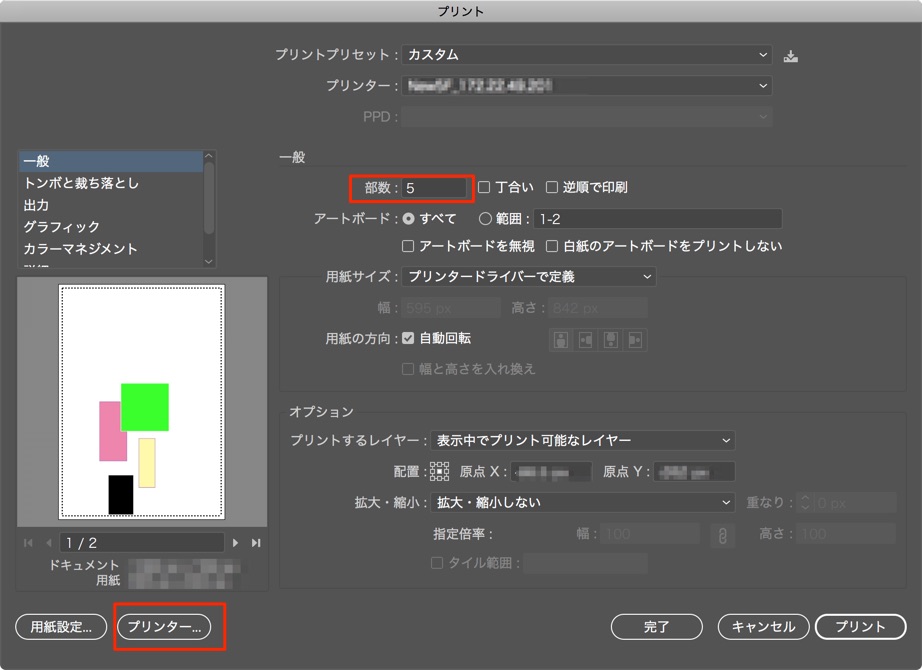
Task: Click the 指定倍率 高さ 100 field
Action: 846,535
